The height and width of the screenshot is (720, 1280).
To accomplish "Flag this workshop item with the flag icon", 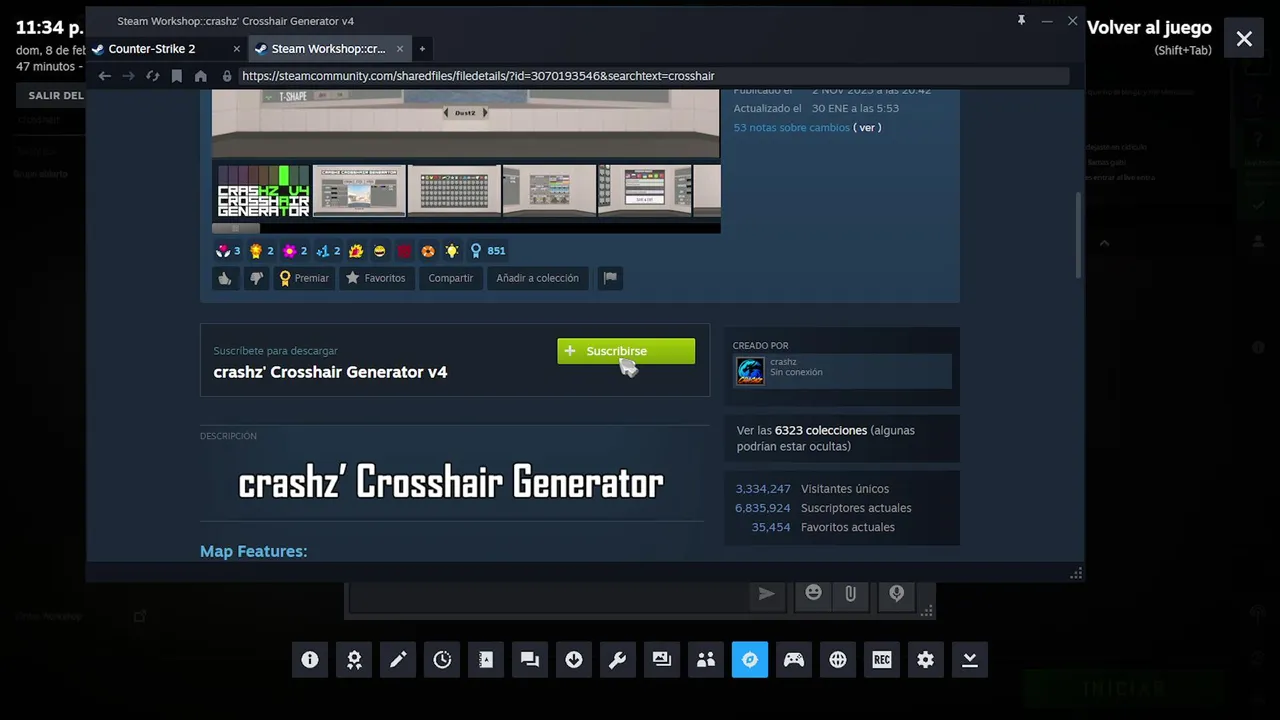I will point(610,278).
